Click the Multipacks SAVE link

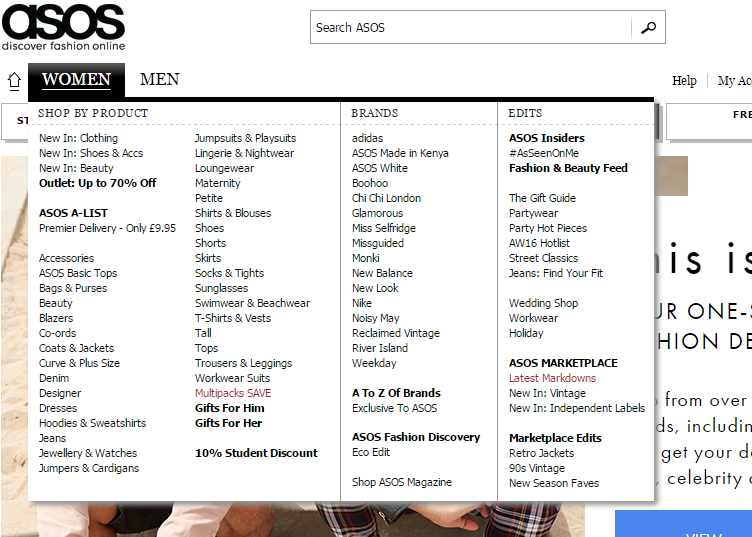pyautogui.click(x=233, y=393)
